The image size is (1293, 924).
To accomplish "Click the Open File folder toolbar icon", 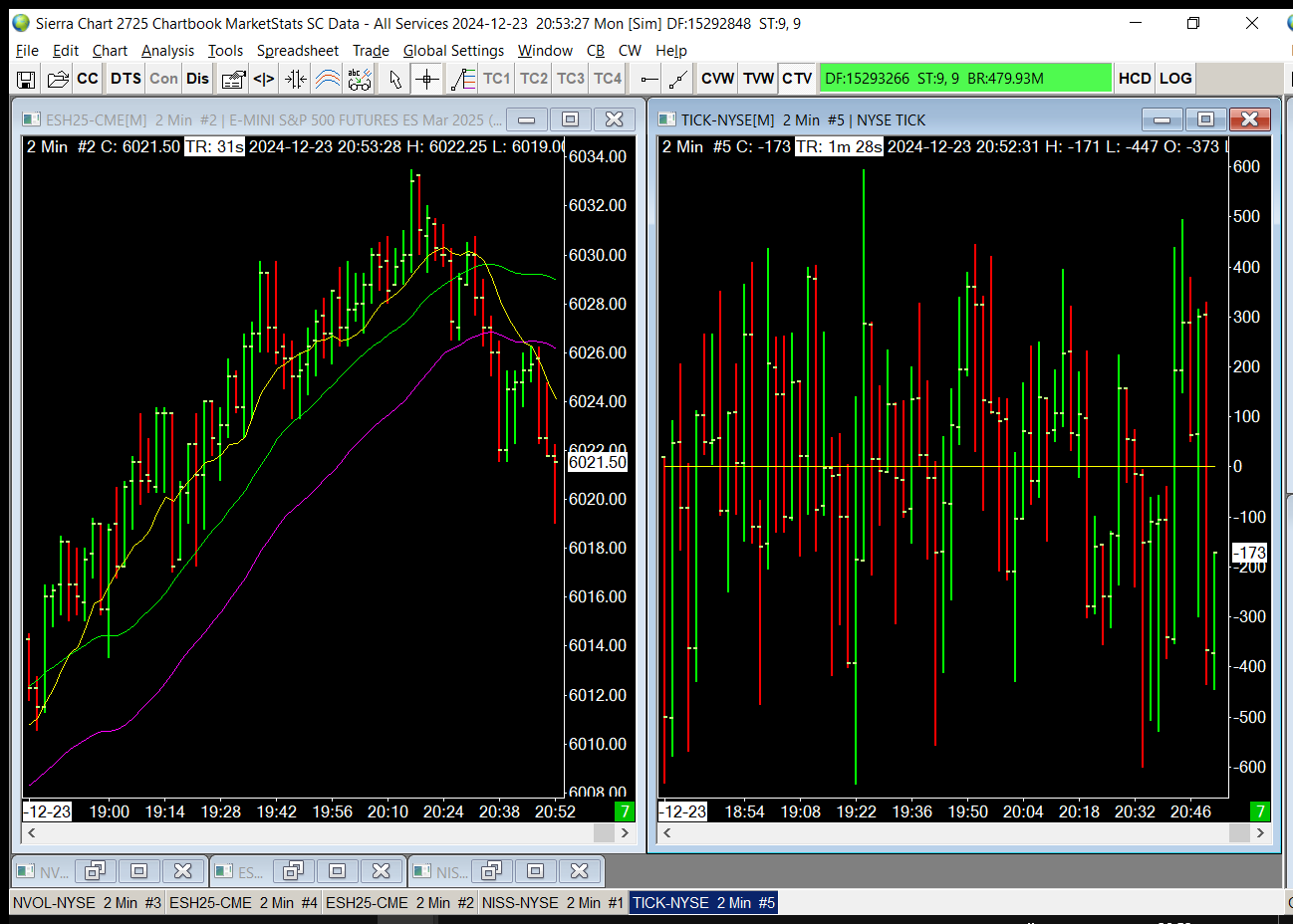I will point(58,79).
